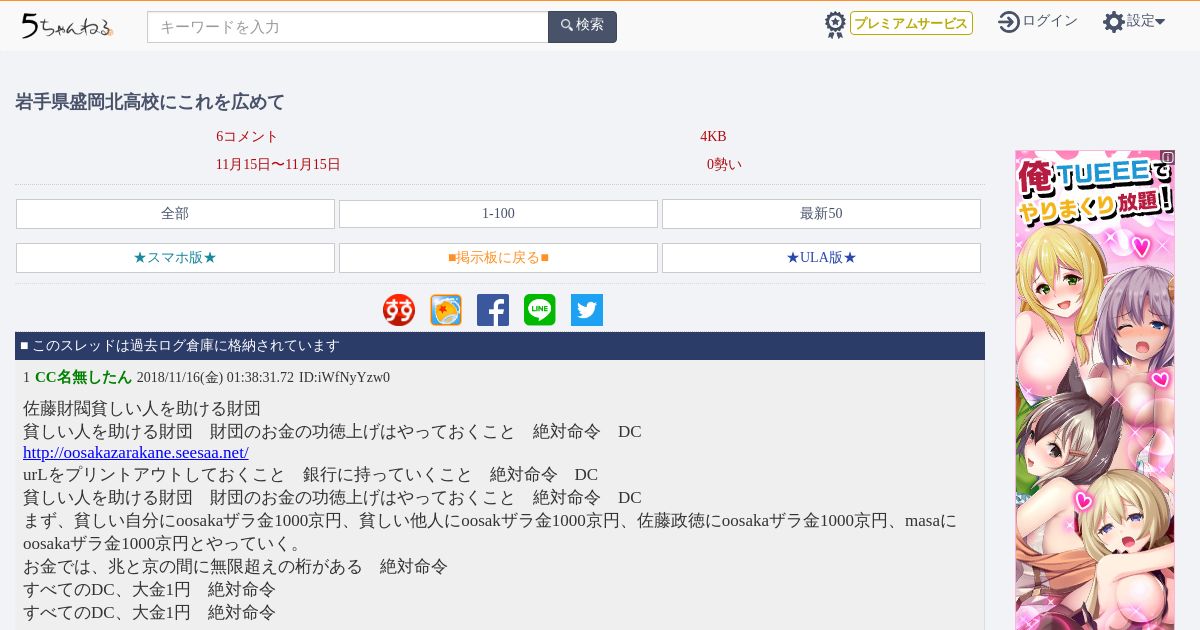
Task: Click post ID iWfNyYzw0 text
Action: coord(344,378)
